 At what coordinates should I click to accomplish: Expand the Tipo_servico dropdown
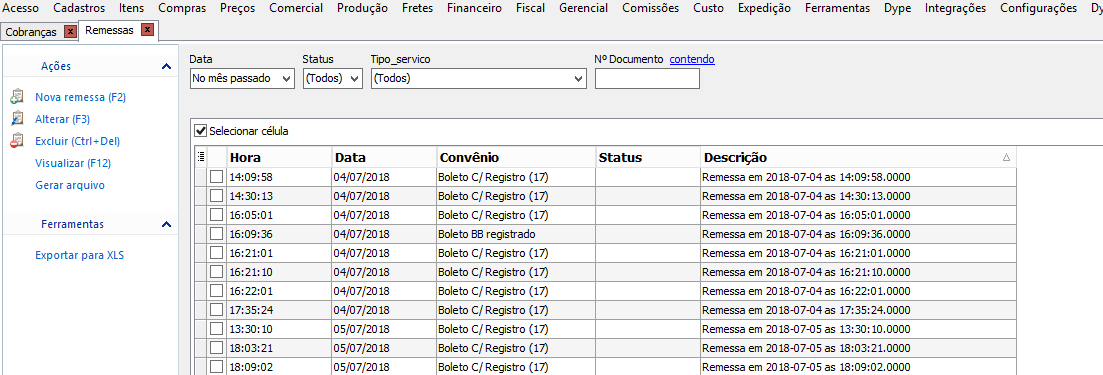[478, 78]
